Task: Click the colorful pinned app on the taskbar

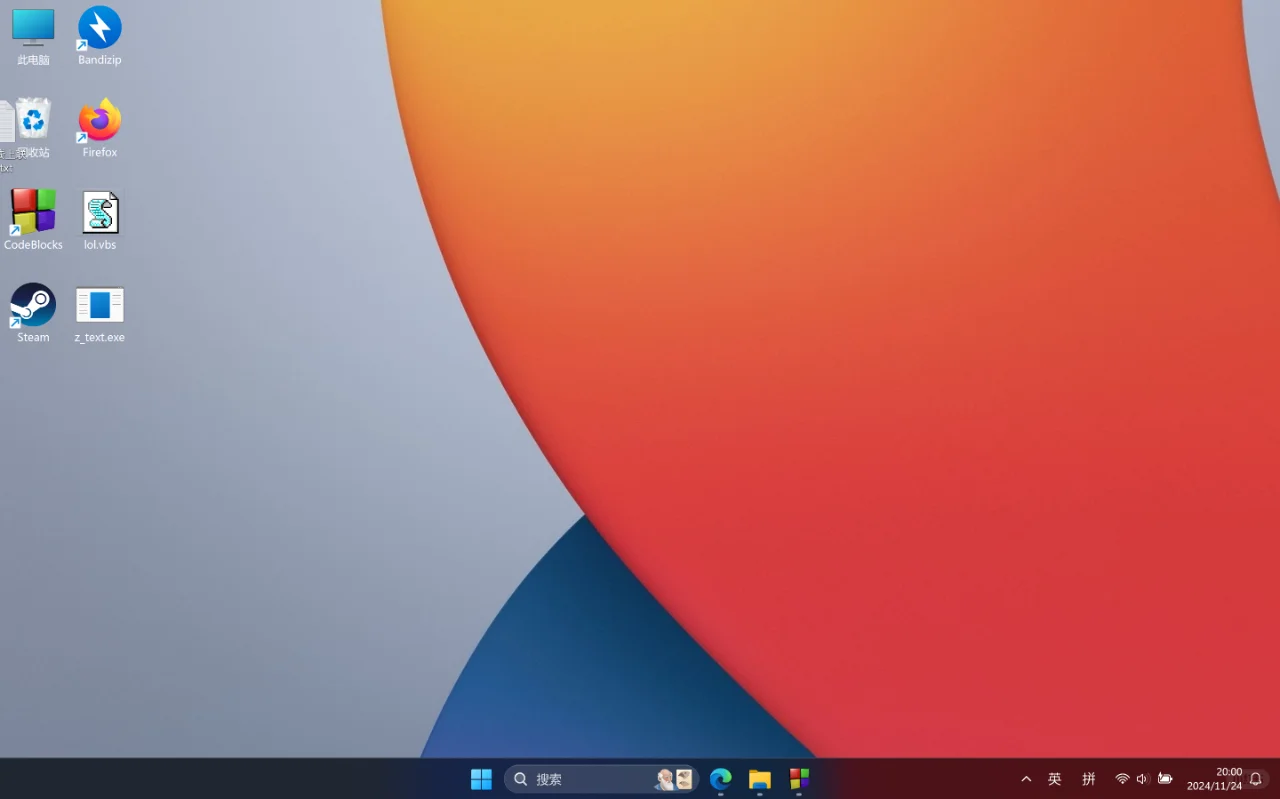Action: [797, 779]
